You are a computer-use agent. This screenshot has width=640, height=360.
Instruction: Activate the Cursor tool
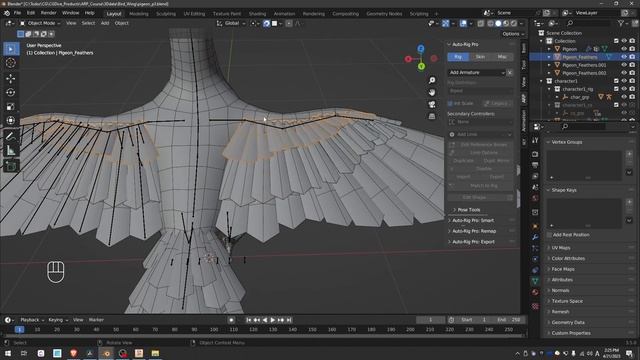pos(11,63)
